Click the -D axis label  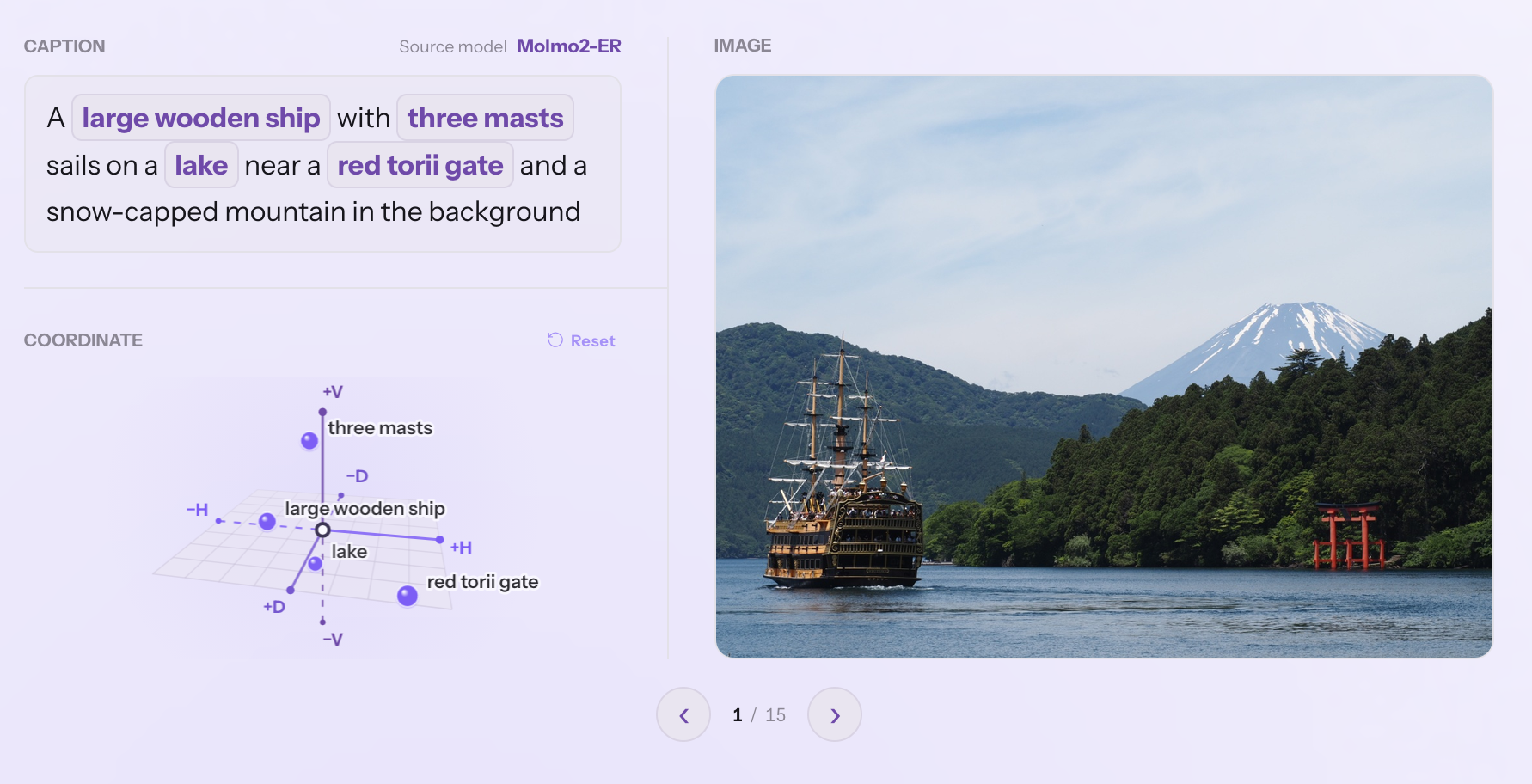coord(357,476)
